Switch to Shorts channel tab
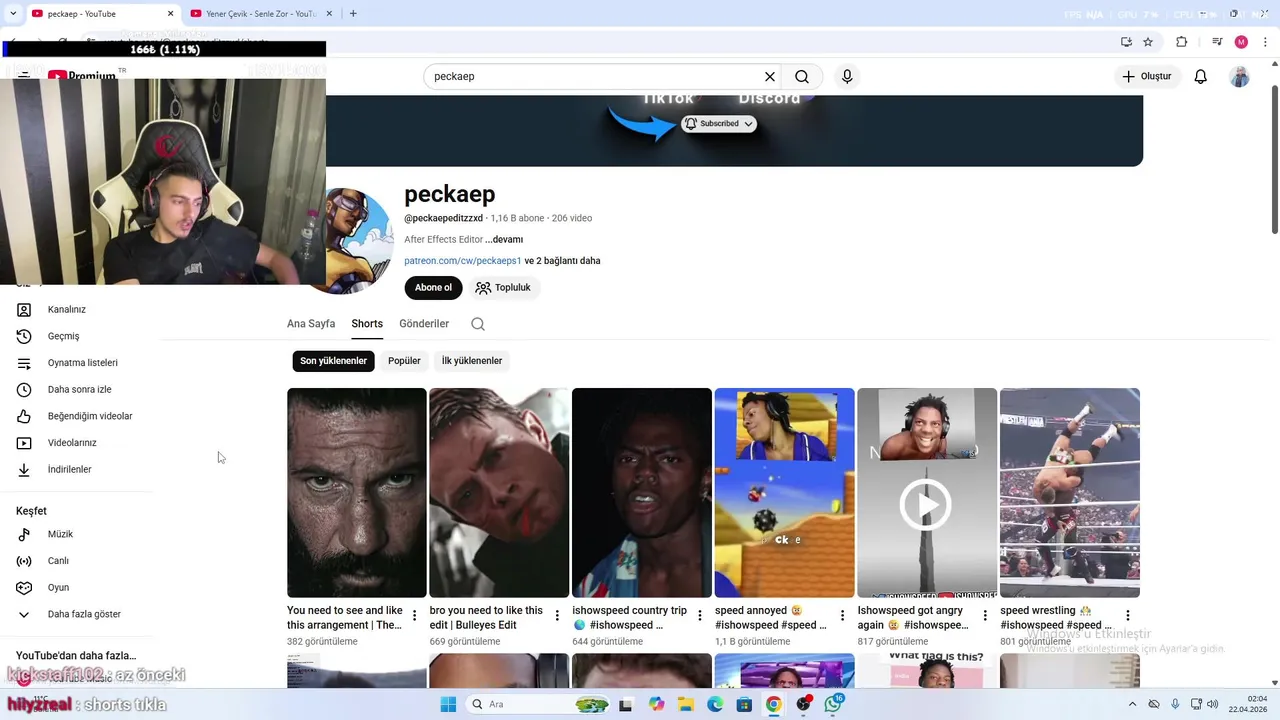This screenshot has height=720, width=1280. pos(367,324)
